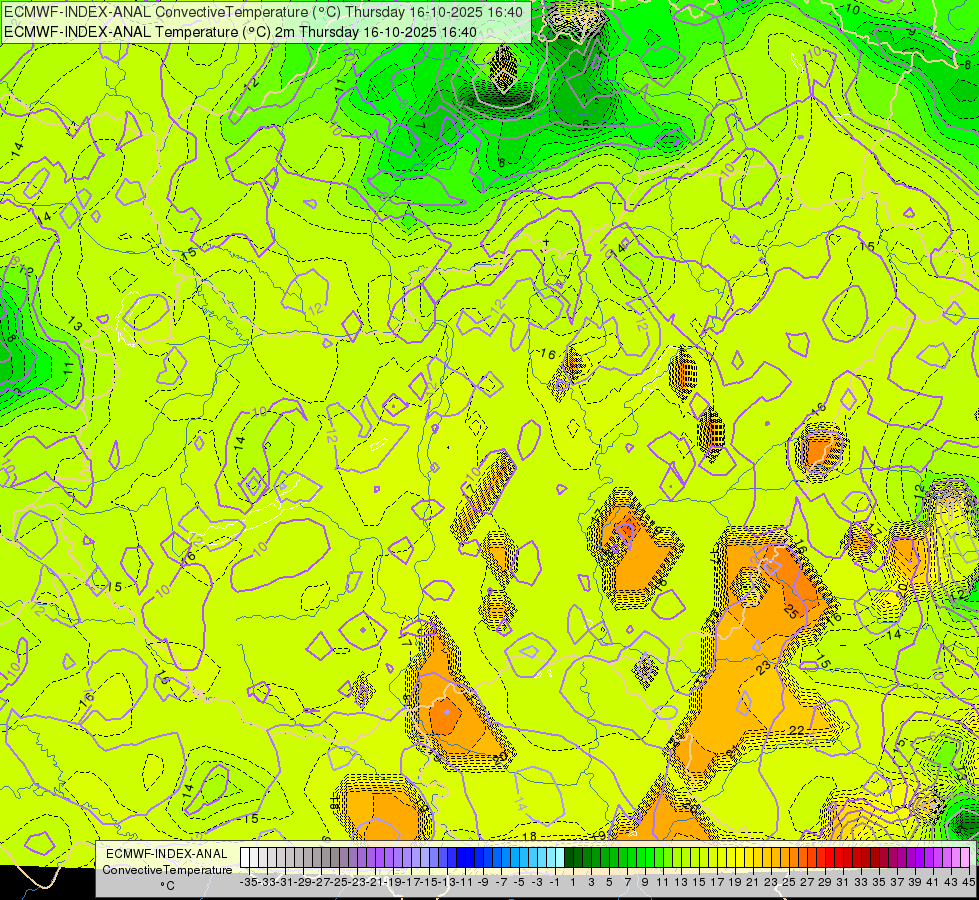Click the 13 contour label on the map
979x900 pixels.
75,324
